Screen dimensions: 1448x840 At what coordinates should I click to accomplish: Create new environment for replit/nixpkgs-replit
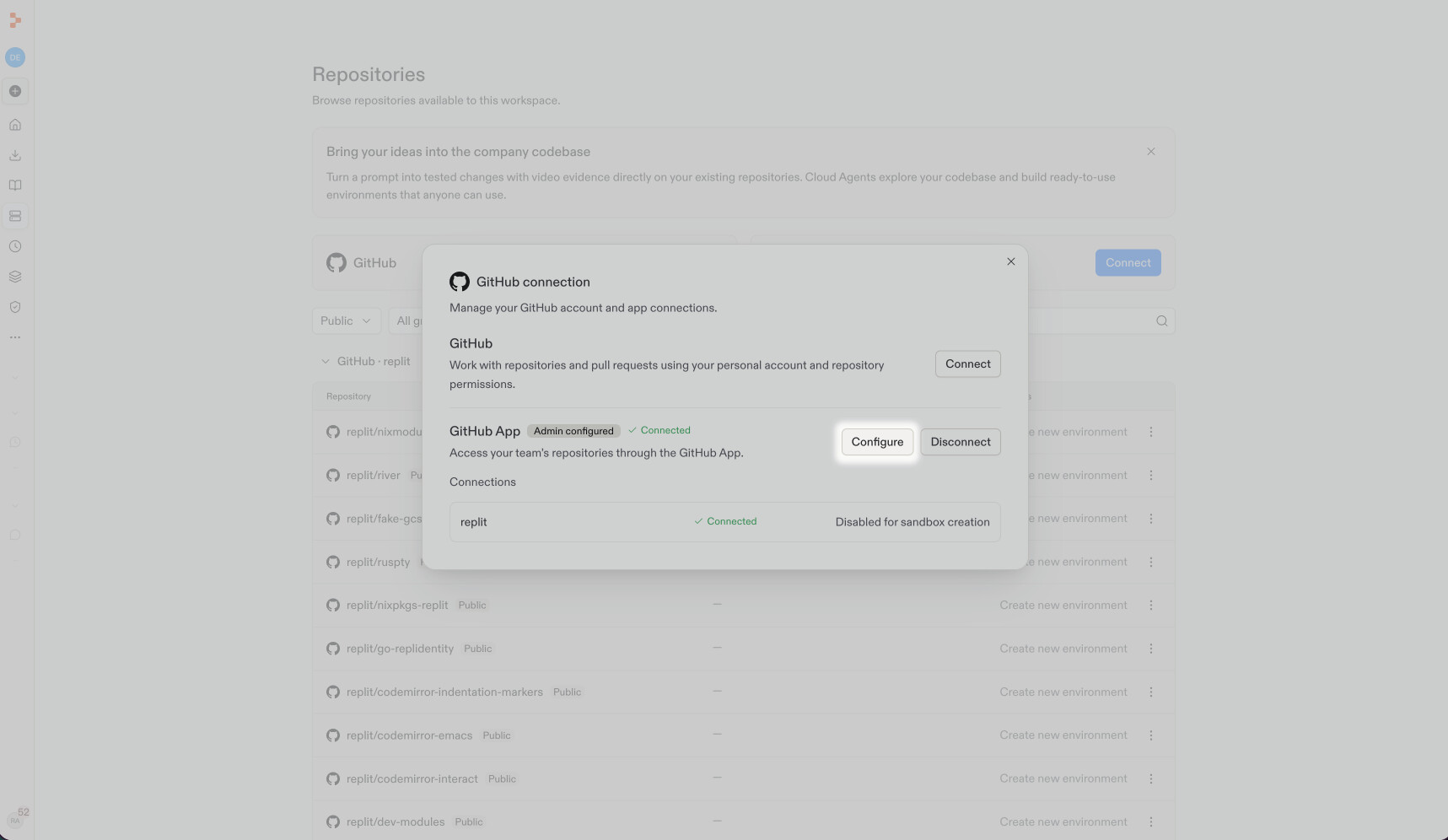pos(1063,605)
